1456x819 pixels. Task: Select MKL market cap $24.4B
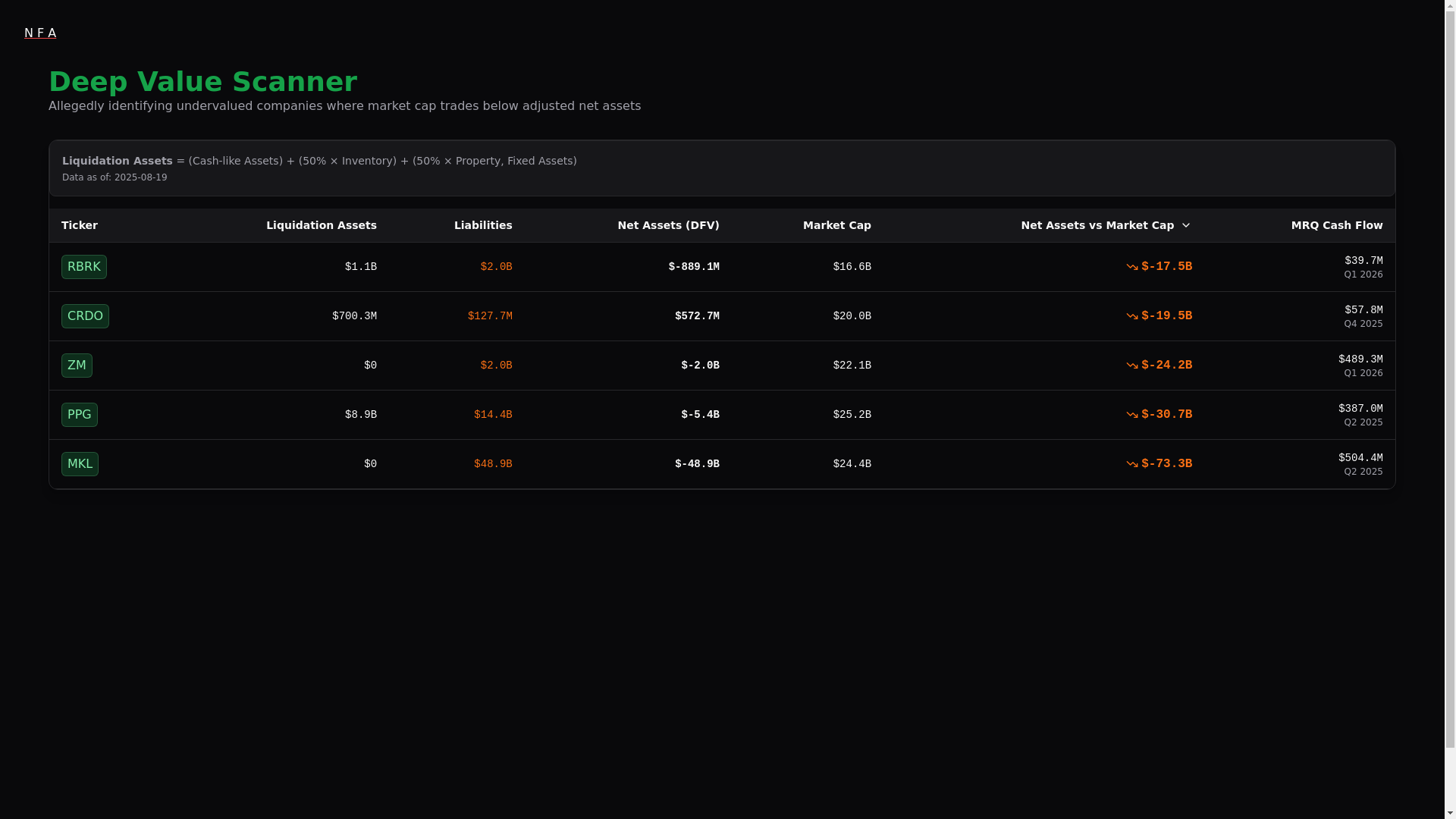(x=852, y=464)
